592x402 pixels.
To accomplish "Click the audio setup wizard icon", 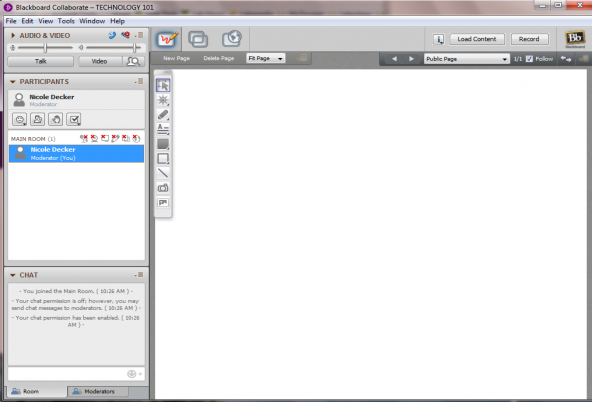I will coord(125,35).
